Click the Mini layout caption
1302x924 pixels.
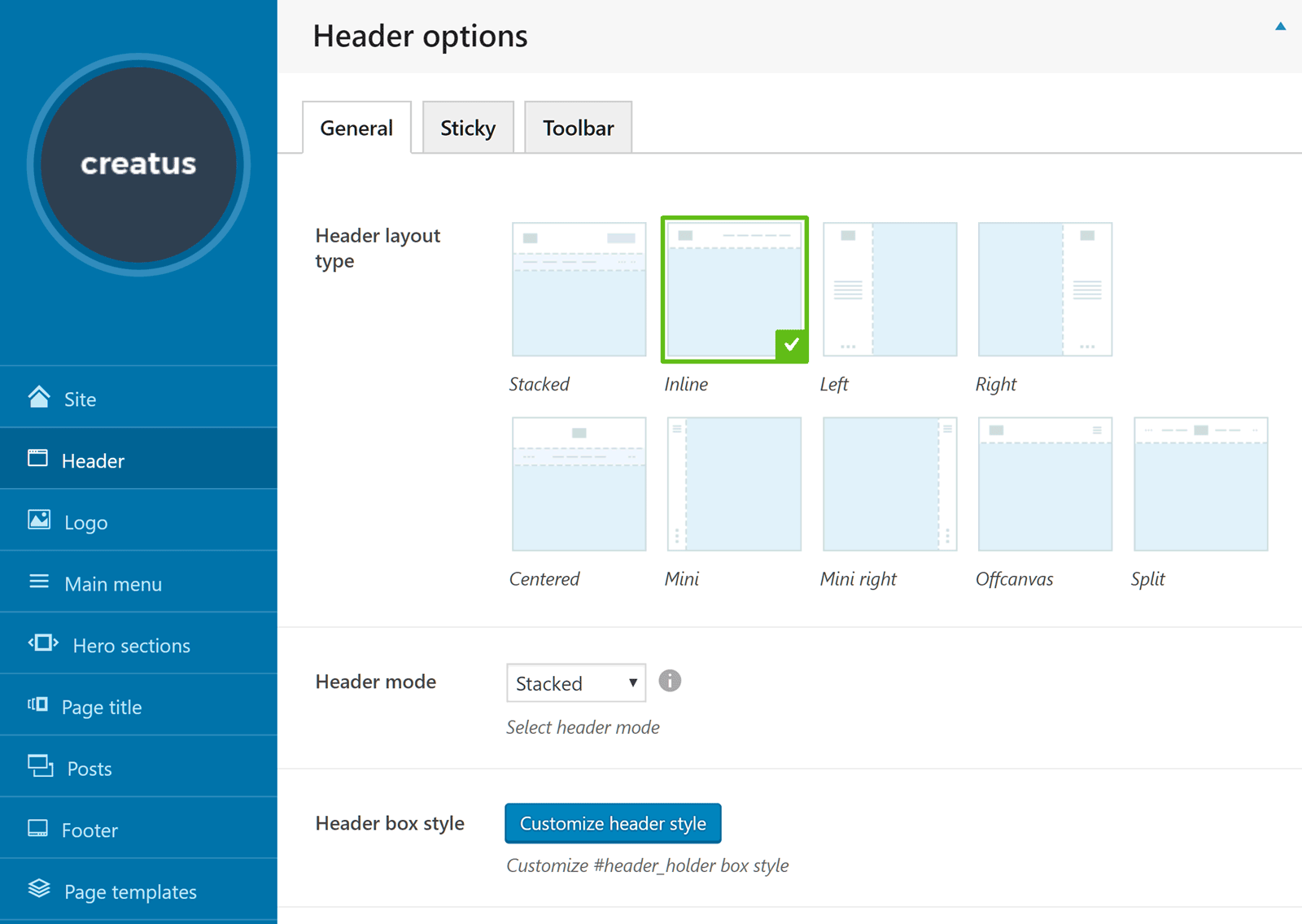pyautogui.click(x=682, y=578)
